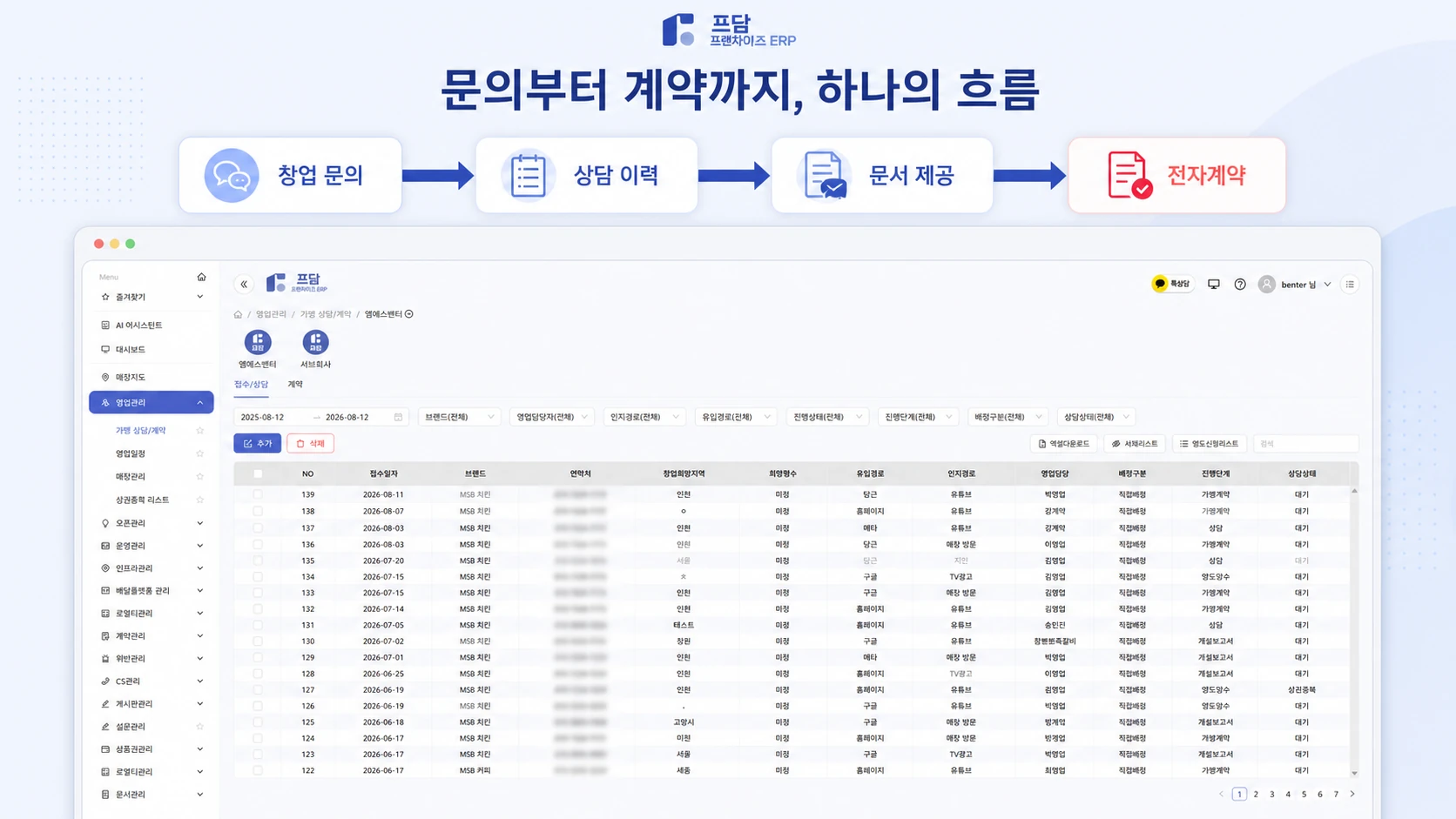Image resolution: width=1456 pixels, height=819 pixels.
Task: Expand the 오픈관리 sidebar section
Action: coord(200,523)
